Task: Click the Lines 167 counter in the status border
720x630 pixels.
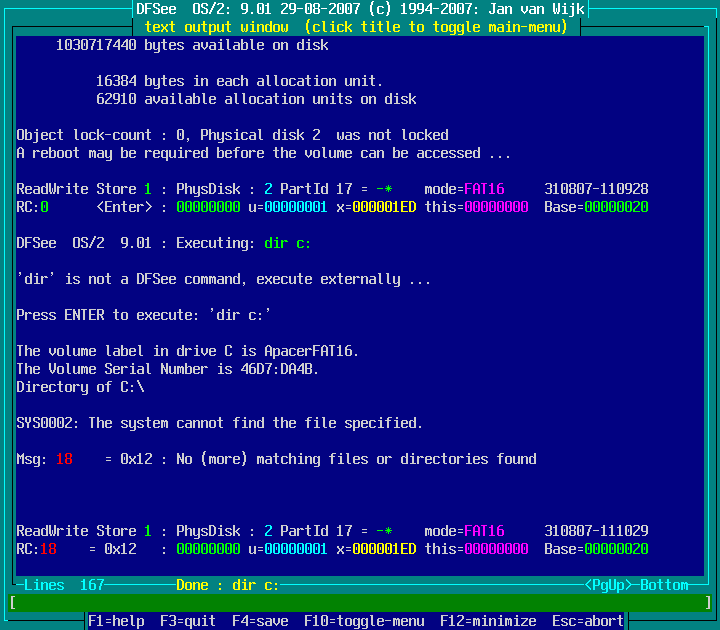Action: [64, 585]
